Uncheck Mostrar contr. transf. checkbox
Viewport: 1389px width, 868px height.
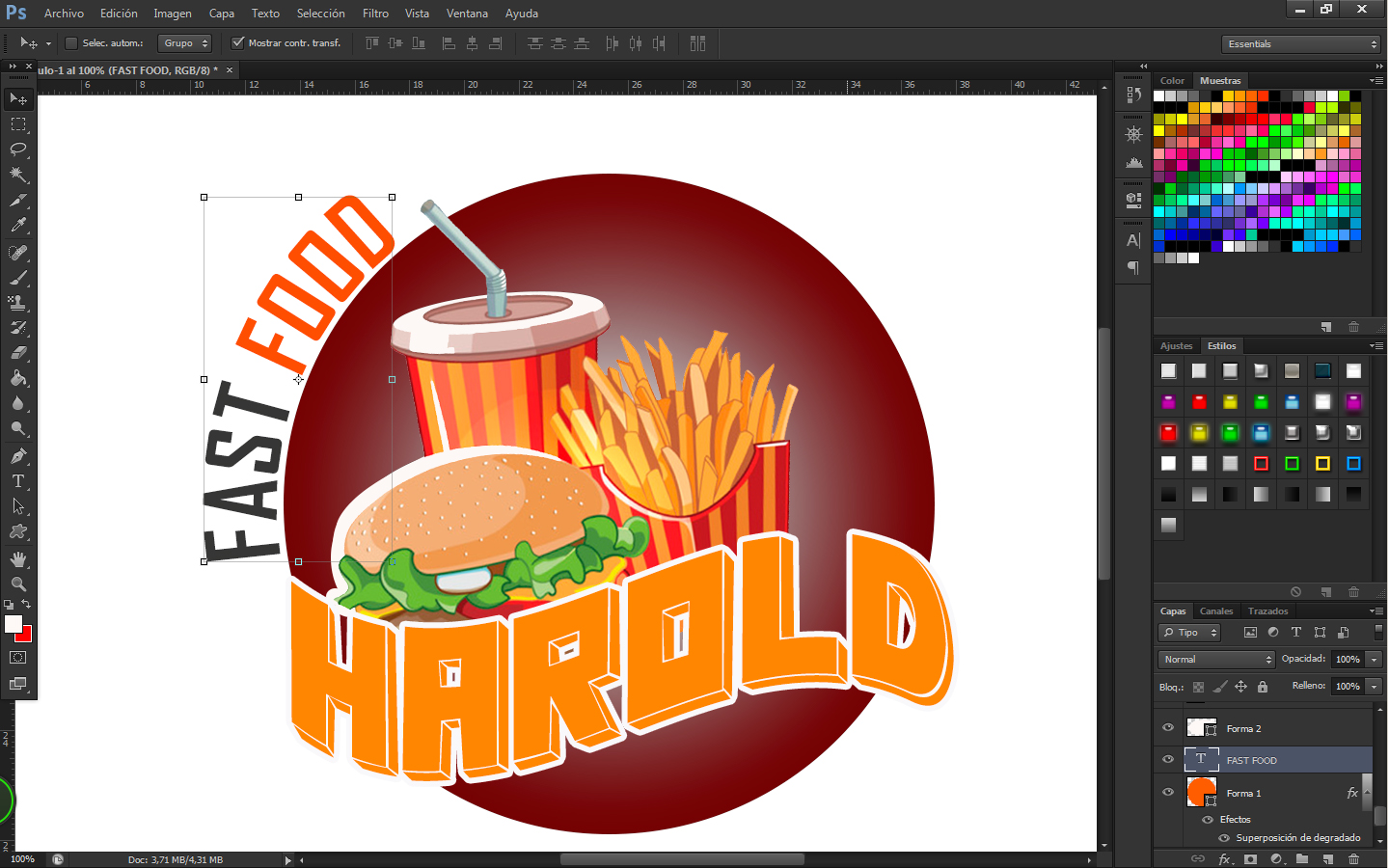(x=238, y=42)
